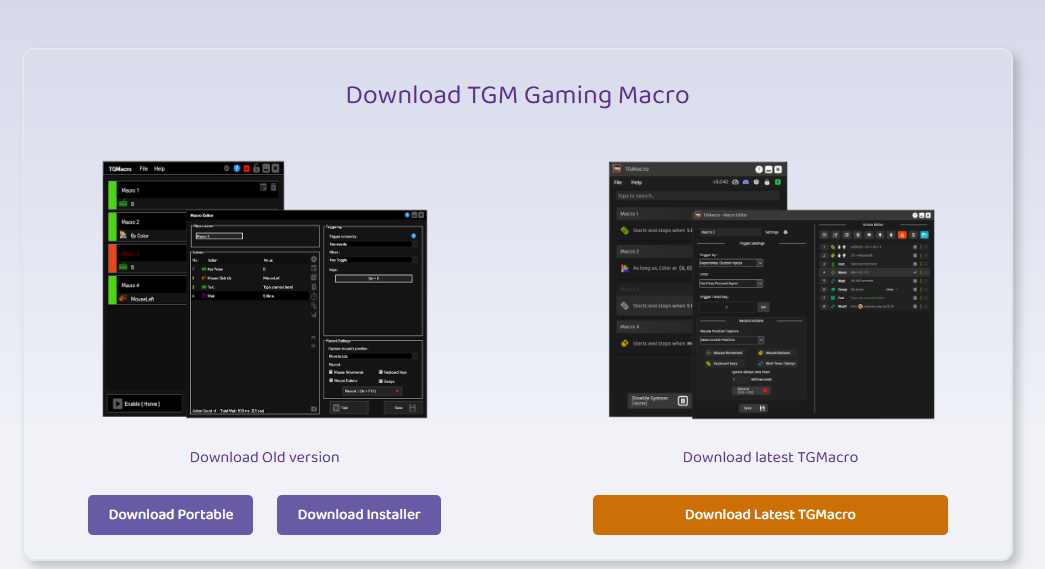Screen dimensions: 1045x569
Task: Click the Download Installer button
Action: pos(359,514)
